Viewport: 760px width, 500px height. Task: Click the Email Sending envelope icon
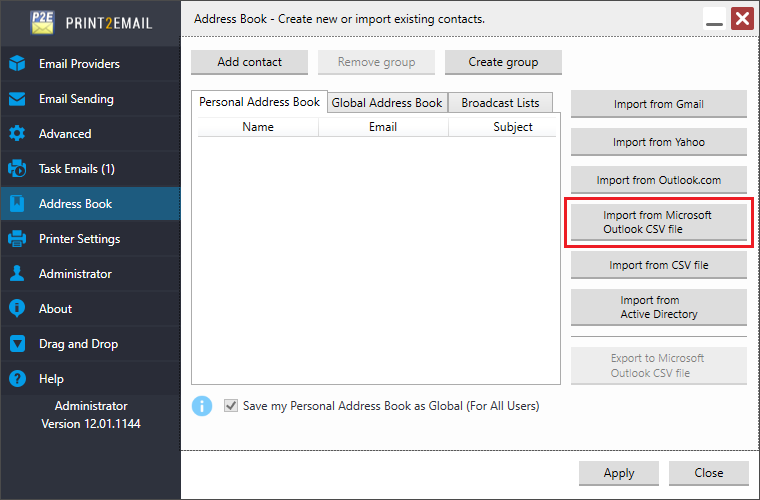17,99
